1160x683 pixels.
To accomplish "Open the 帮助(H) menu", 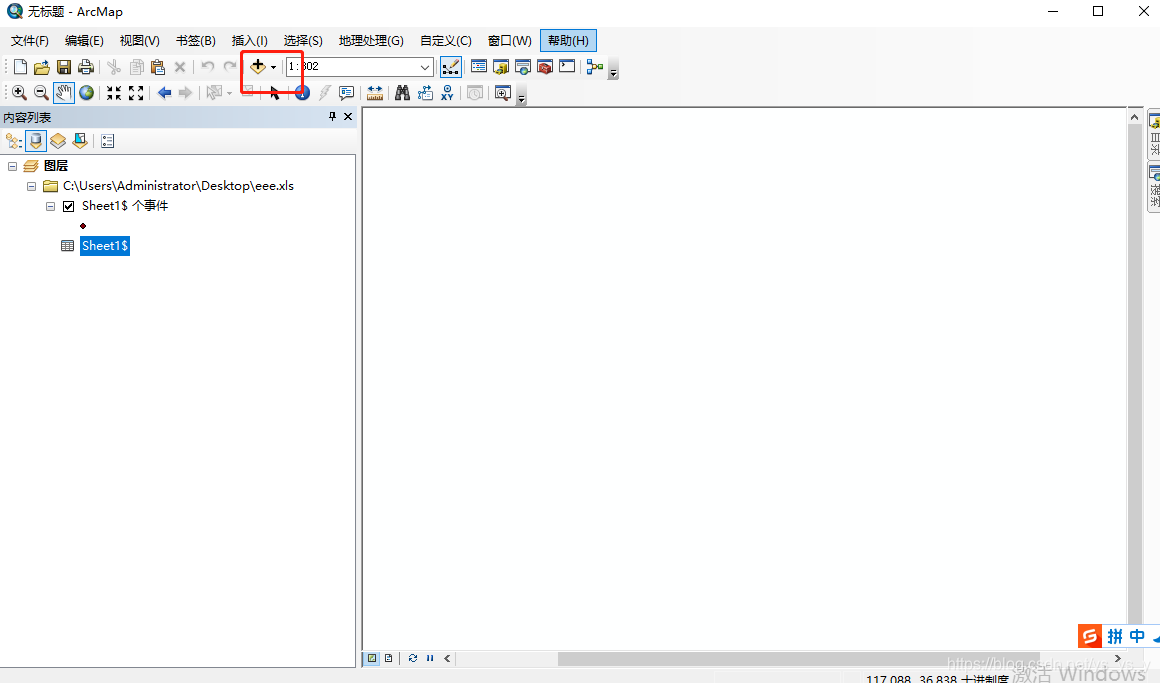I will (x=568, y=41).
